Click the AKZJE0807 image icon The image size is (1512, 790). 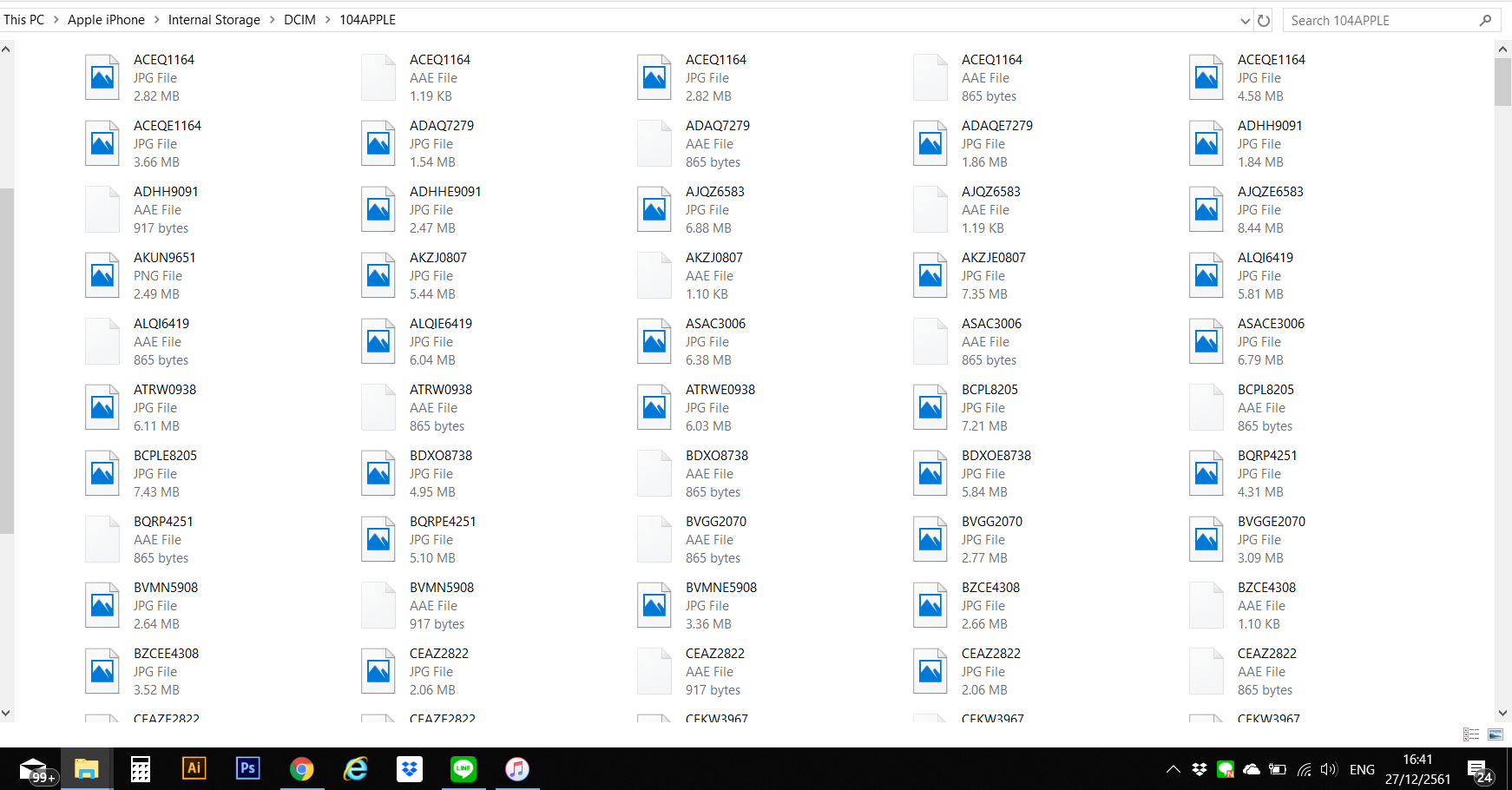click(930, 275)
